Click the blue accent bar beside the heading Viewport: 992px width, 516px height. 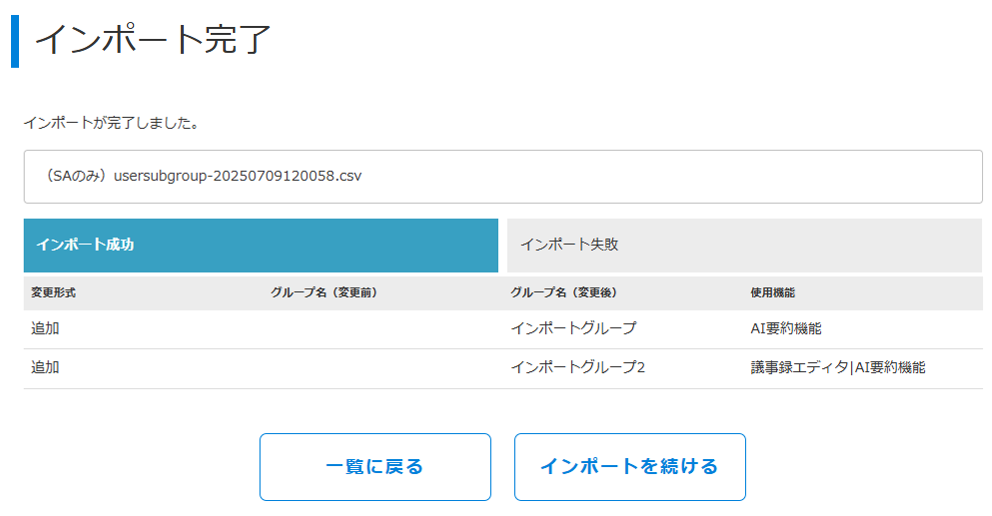[x=15, y=40]
